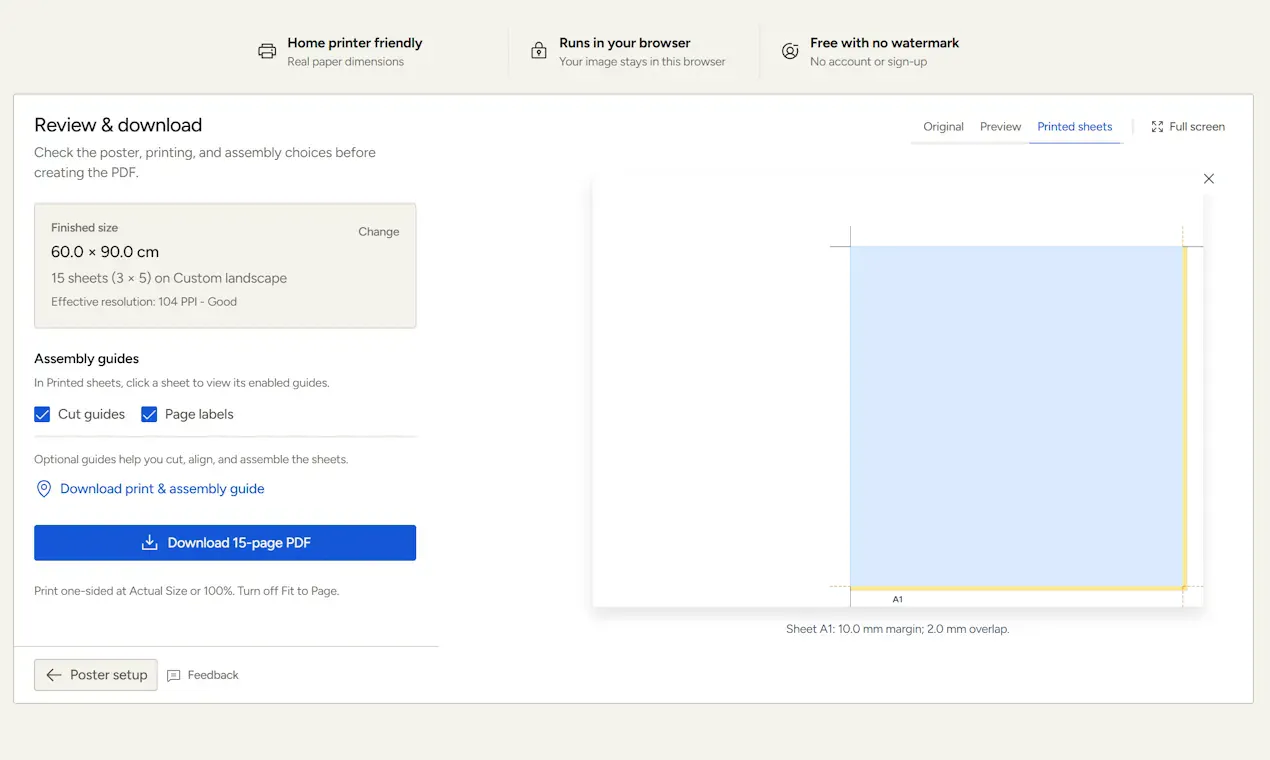Click the location pin icon beside the assembly guide link
1270x760 pixels.
(x=43, y=489)
